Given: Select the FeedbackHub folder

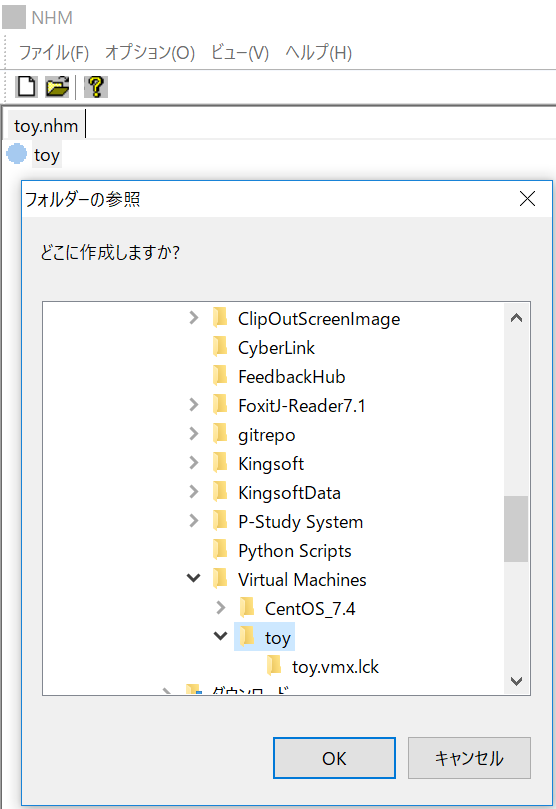Looking at the screenshot, I should pyautogui.click(x=291, y=377).
